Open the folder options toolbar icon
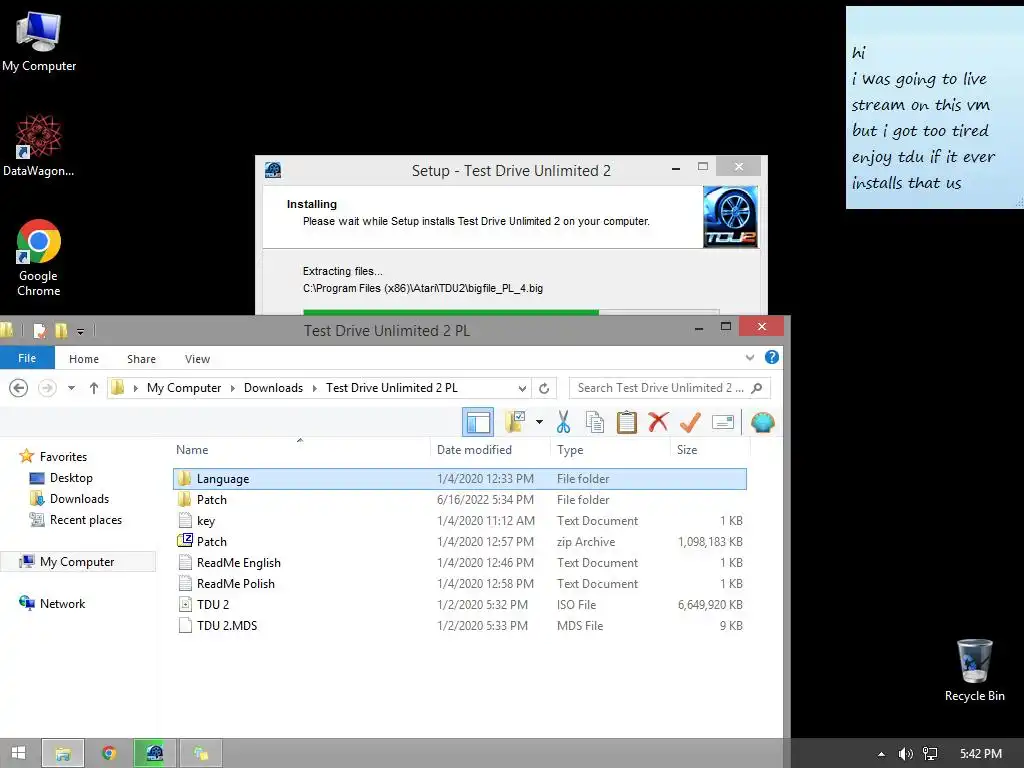This screenshot has width=1024, height=768. pyautogui.click(x=515, y=422)
